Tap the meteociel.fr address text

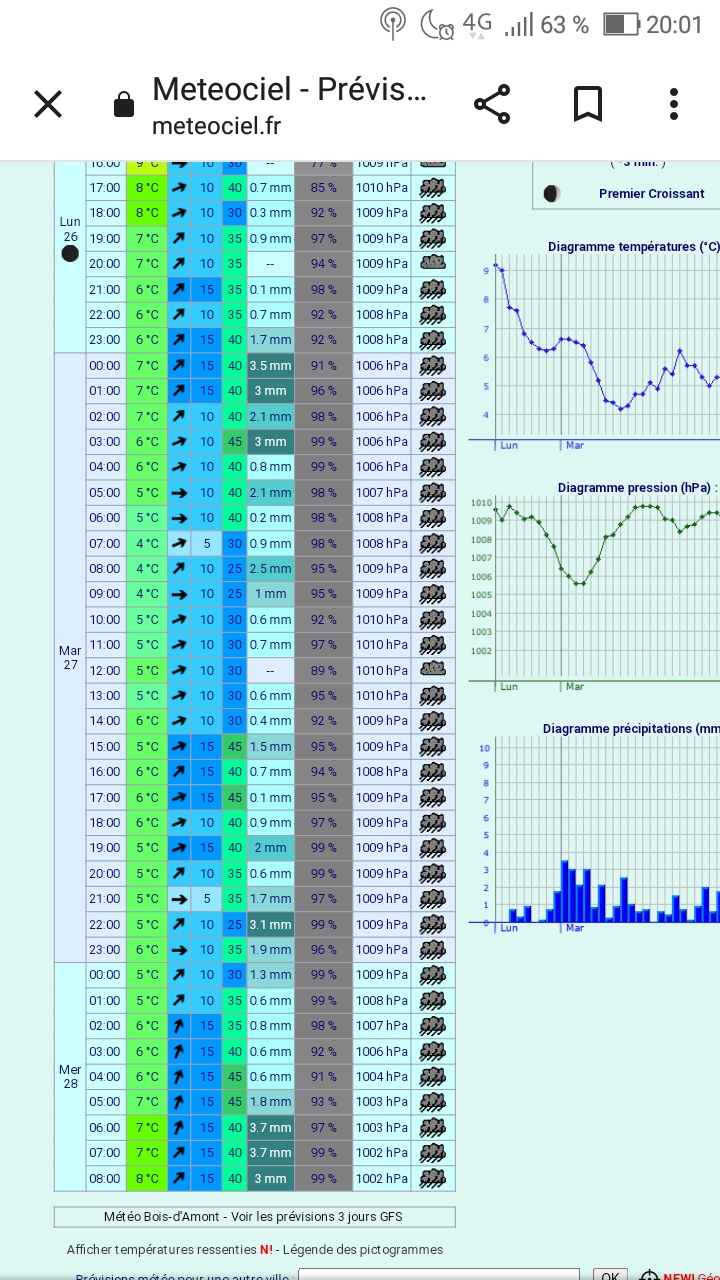[x=216, y=125]
